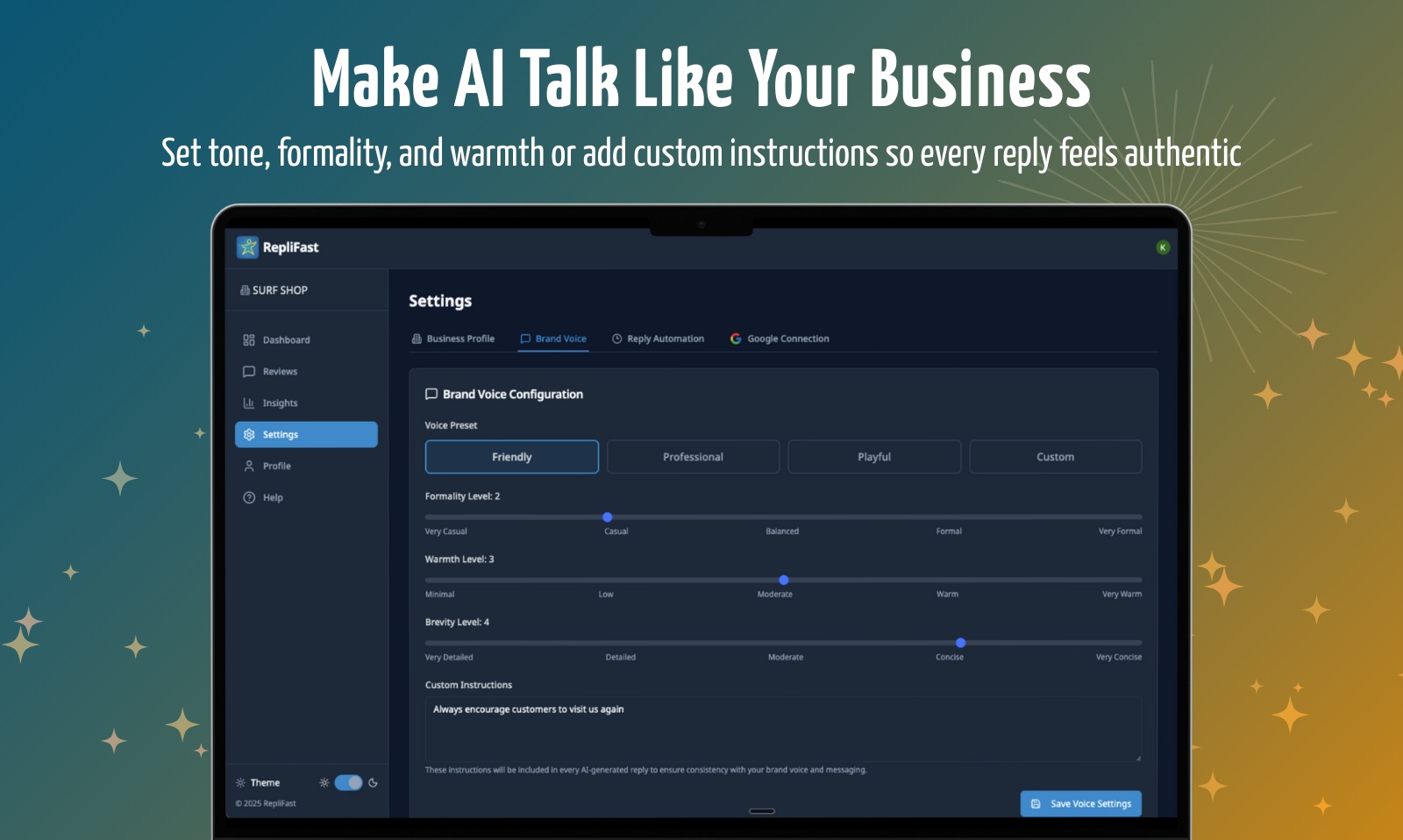Click into the Custom Instructions text box
Viewport: 1403px width, 840px height.
pos(783,730)
